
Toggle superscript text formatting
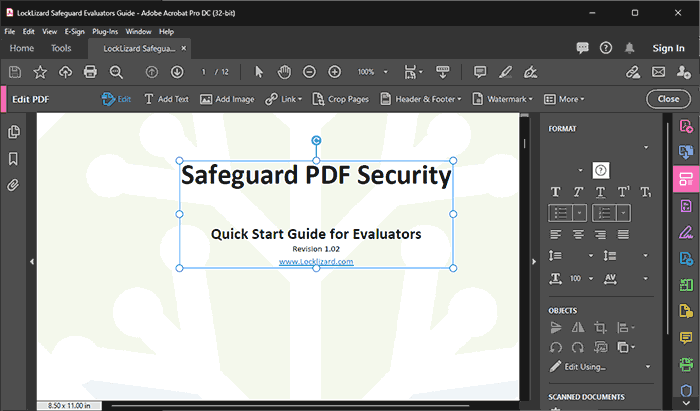pyautogui.click(x=623, y=192)
